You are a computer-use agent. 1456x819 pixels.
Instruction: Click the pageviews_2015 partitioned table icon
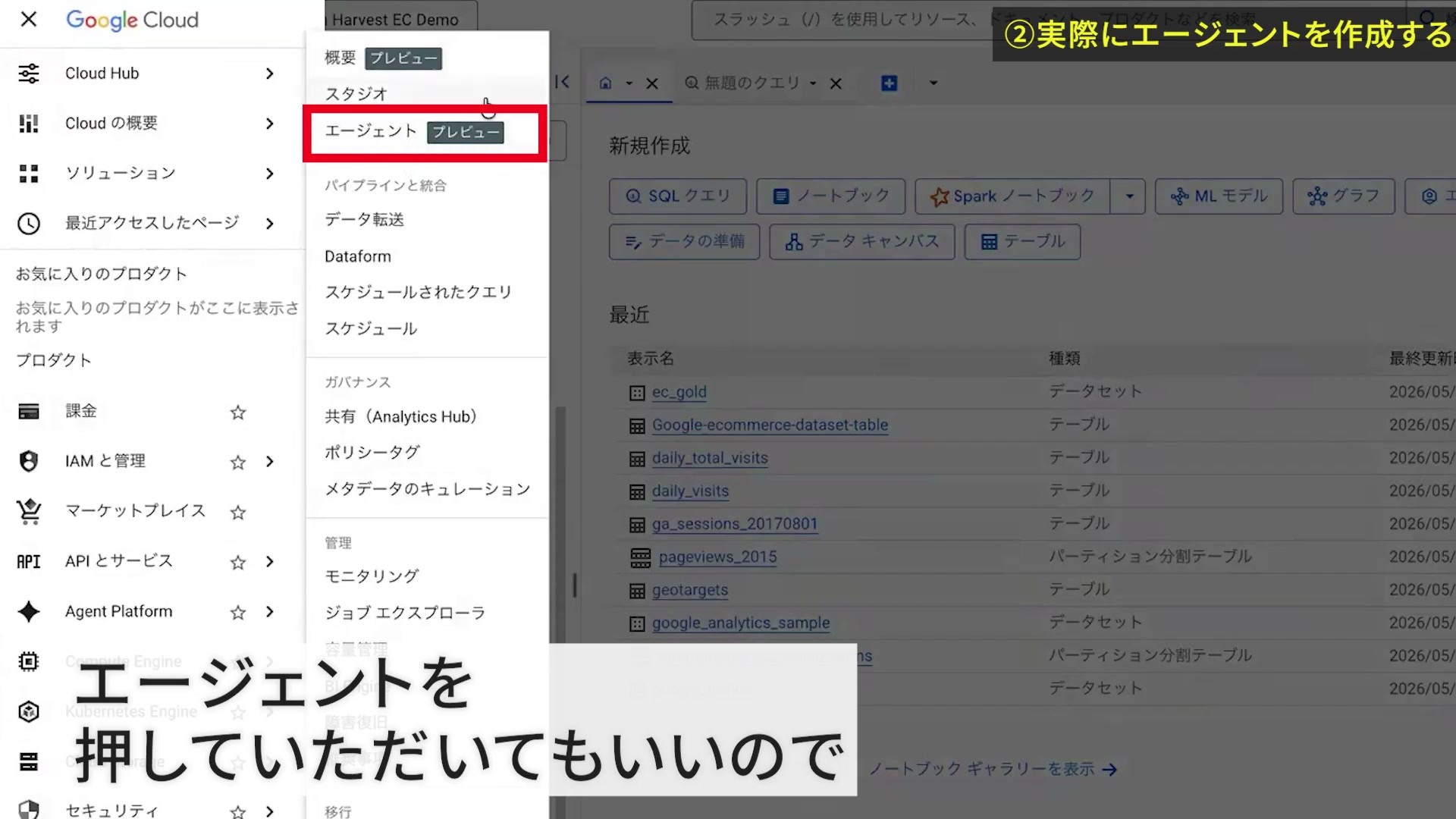pos(641,558)
